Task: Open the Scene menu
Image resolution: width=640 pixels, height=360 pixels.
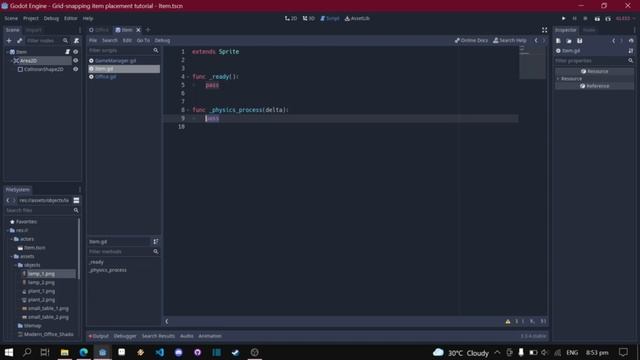Action: 11,18
